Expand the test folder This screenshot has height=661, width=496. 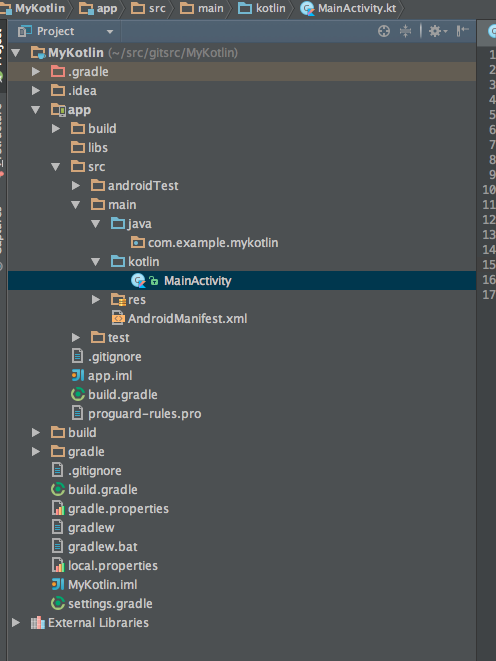[x=76, y=338]
